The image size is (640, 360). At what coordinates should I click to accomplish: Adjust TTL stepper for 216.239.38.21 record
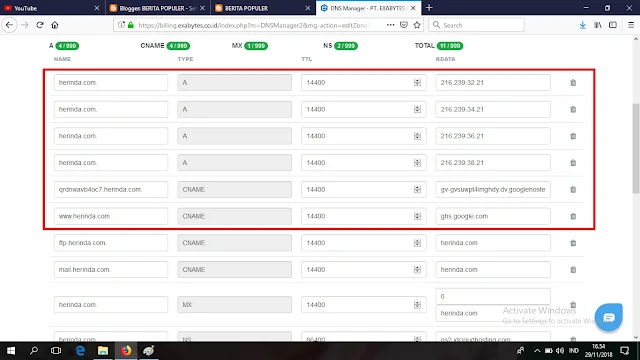417,163
